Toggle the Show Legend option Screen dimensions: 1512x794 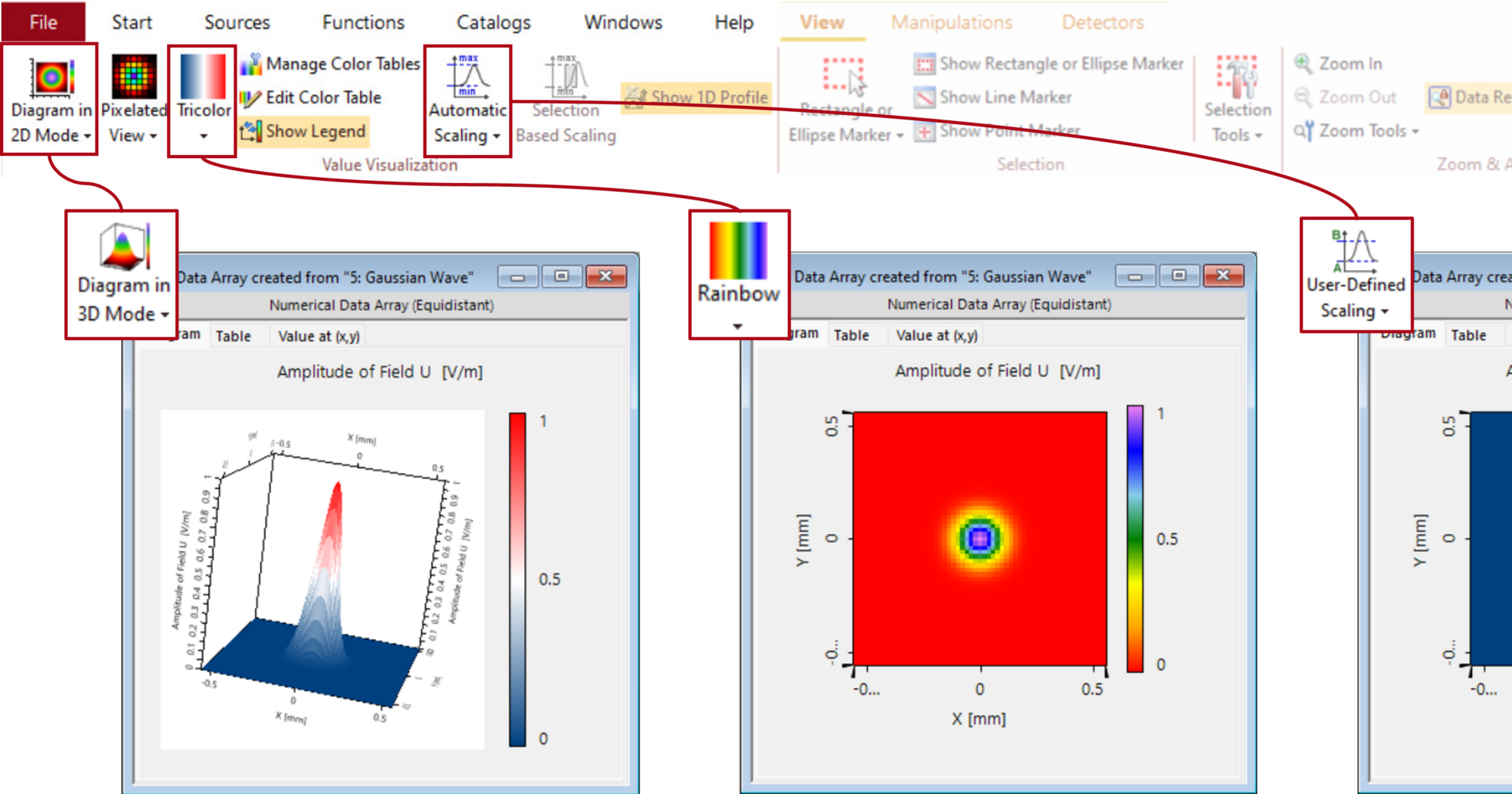[x=304, y=132]
